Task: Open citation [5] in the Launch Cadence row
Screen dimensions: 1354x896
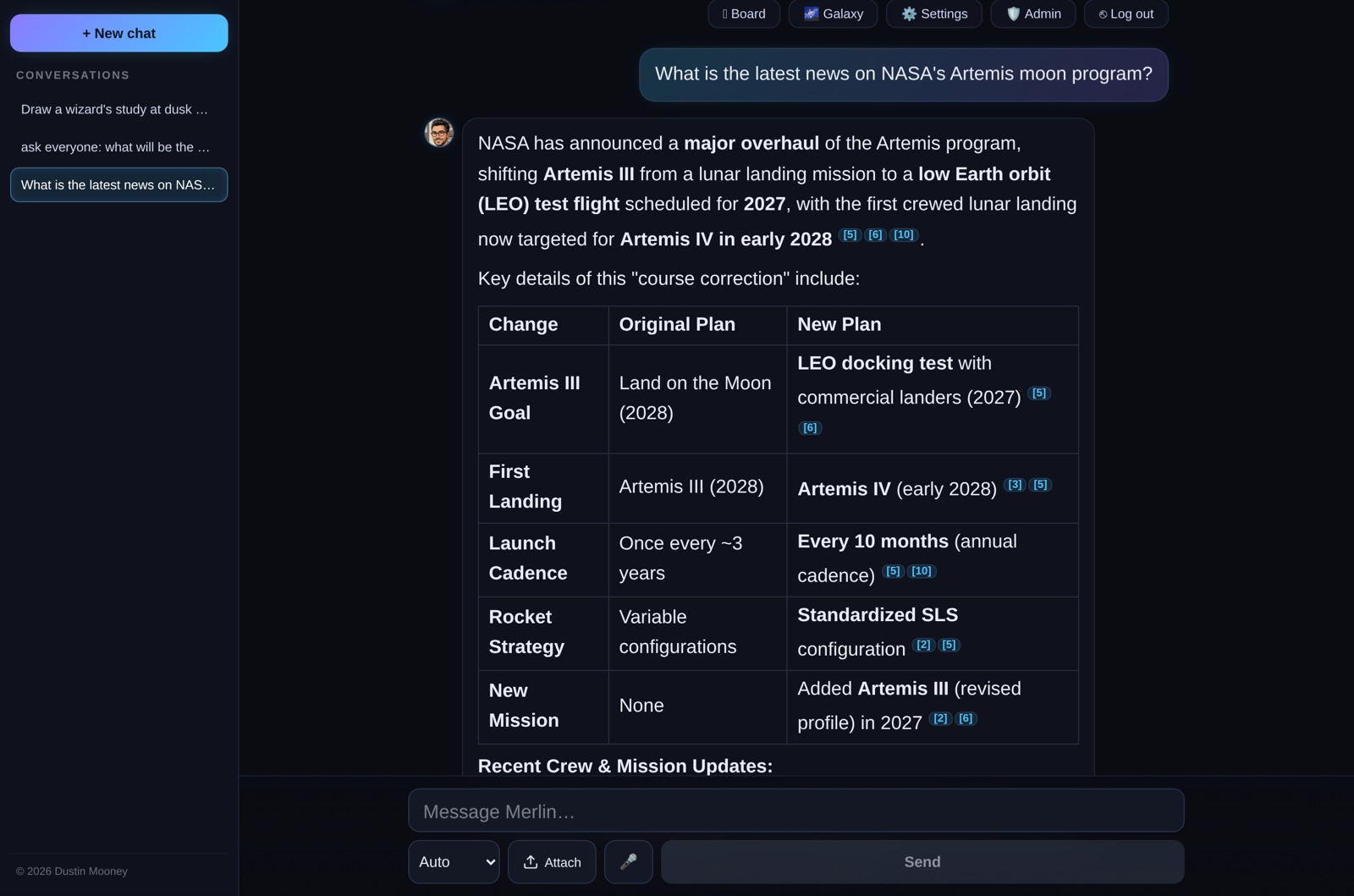Action: tap(893, 570)
